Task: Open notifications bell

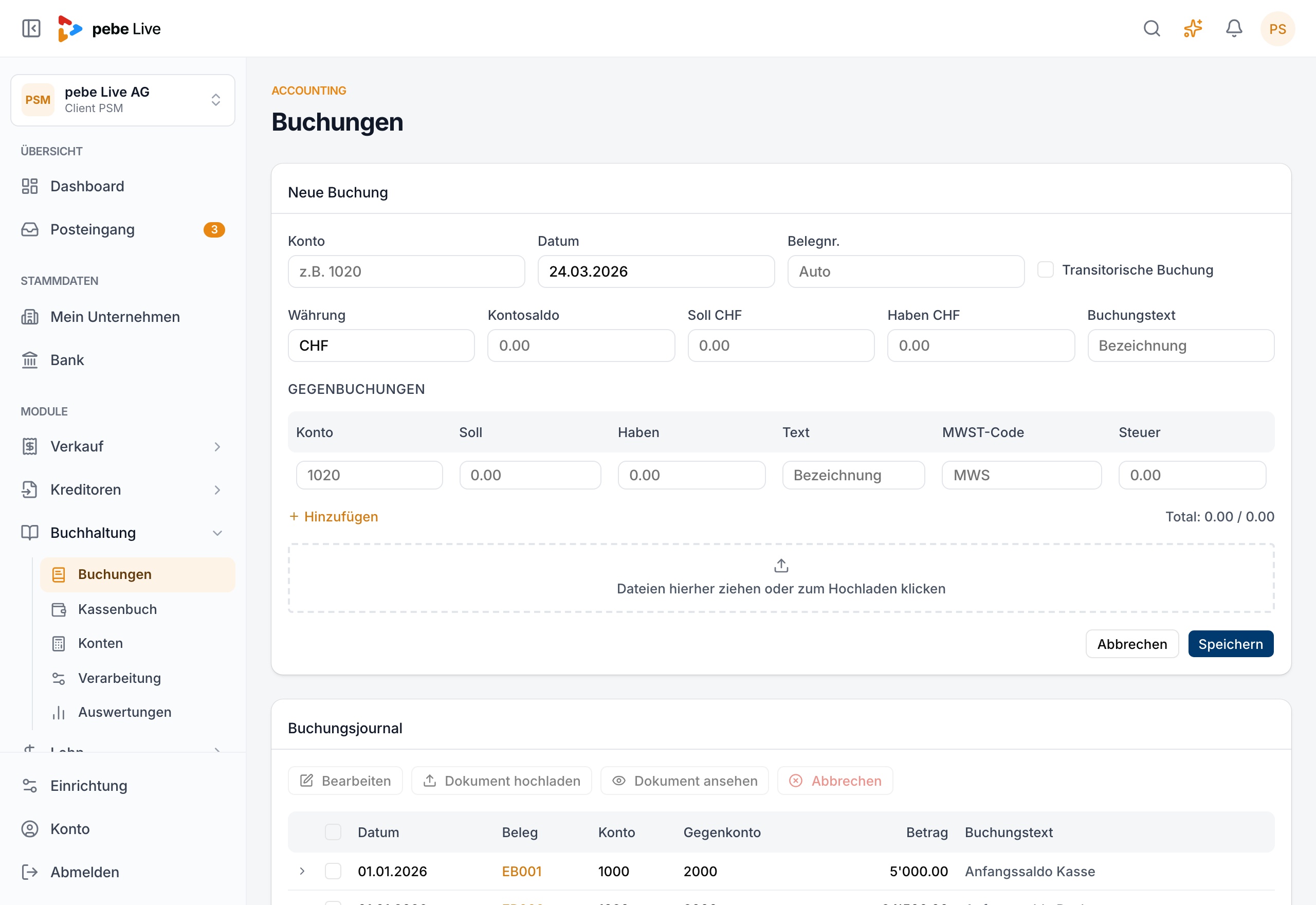Action: tap(1234, 28)
